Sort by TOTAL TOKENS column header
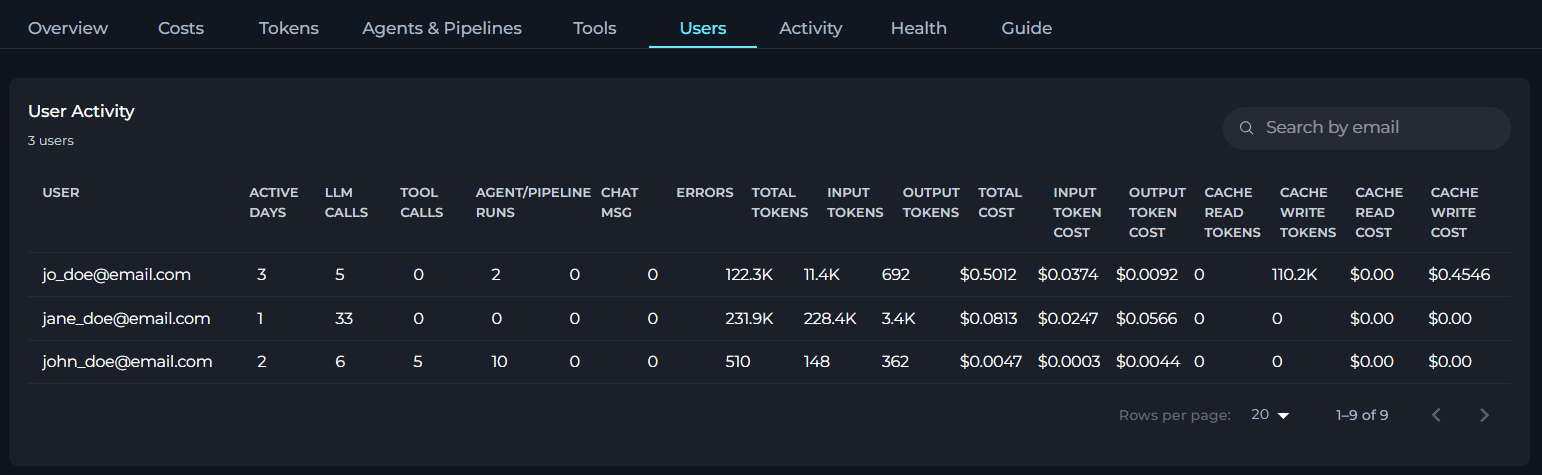The image size is (1542, 475). [x=780, y=202]
